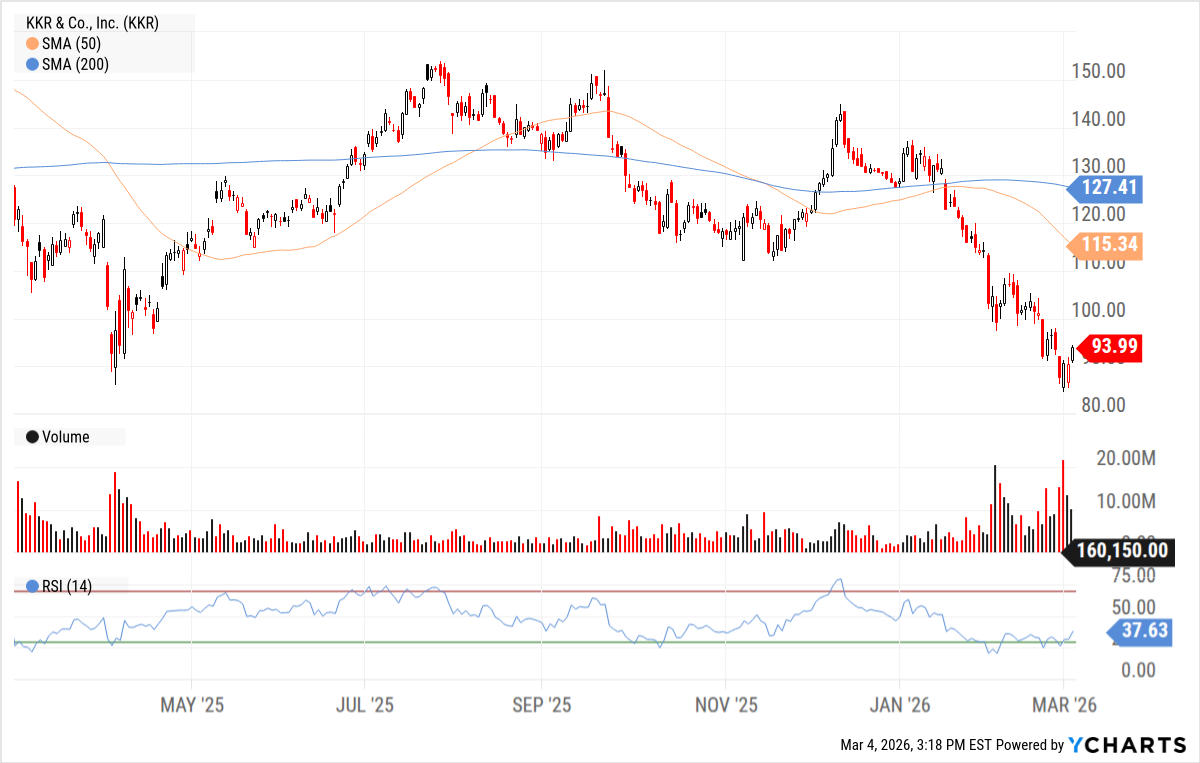The image size is (1200, 763).
Task: Open the RSI (14) indicator label
Action: click(66, 587)
